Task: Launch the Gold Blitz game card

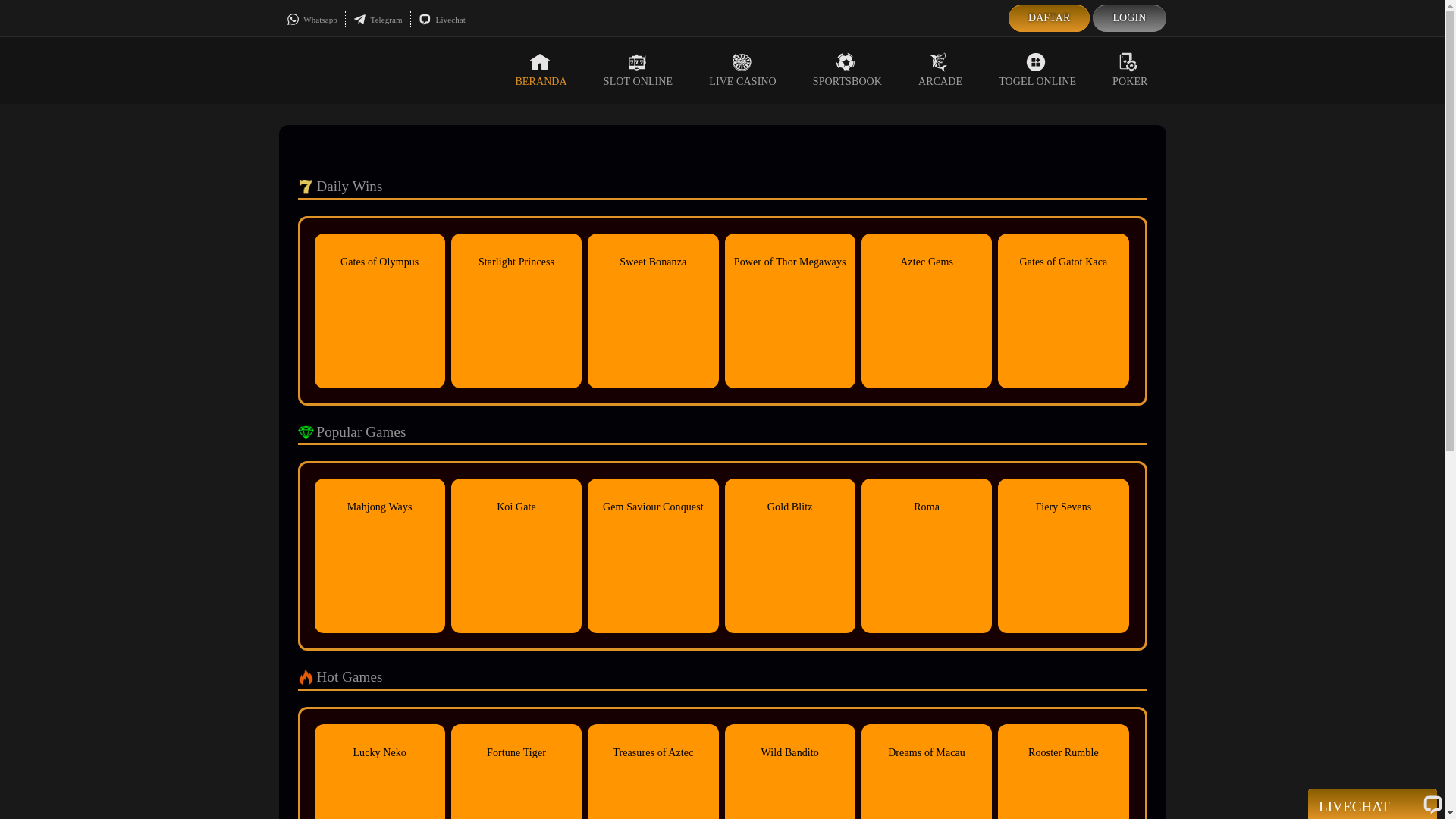Action: pos(789,556)
